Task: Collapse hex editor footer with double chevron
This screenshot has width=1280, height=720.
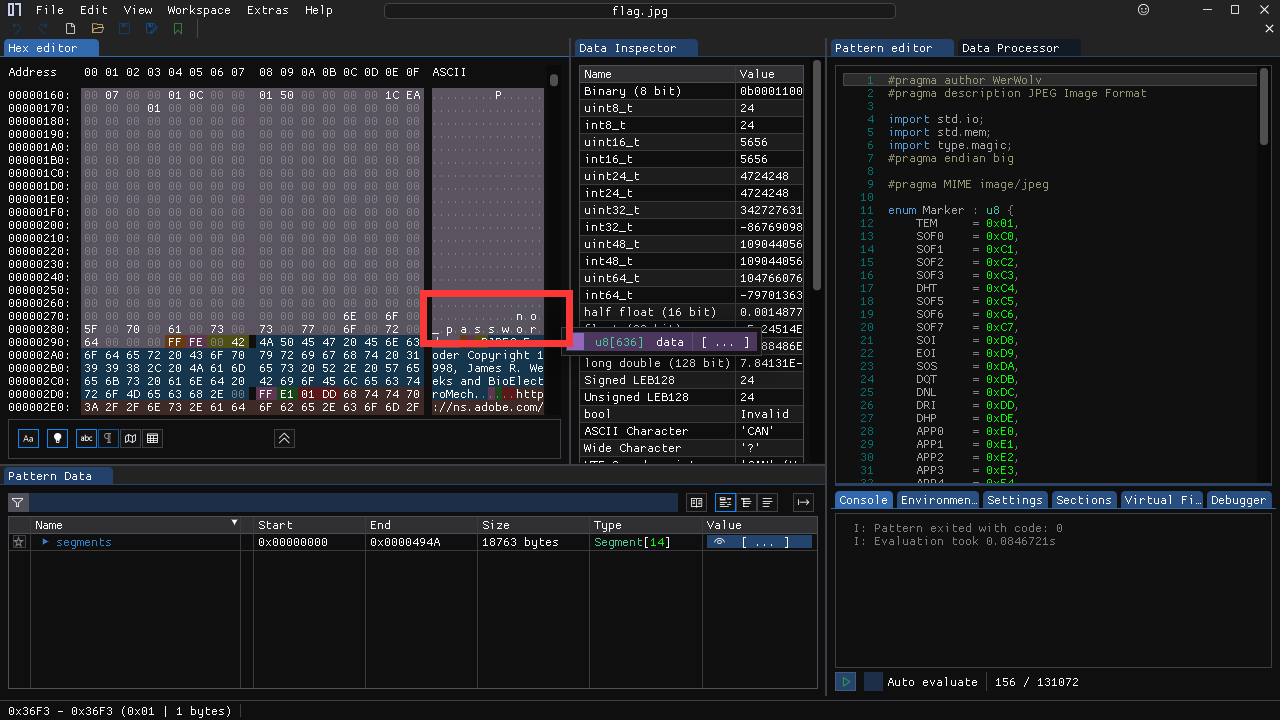Action: 284,438
